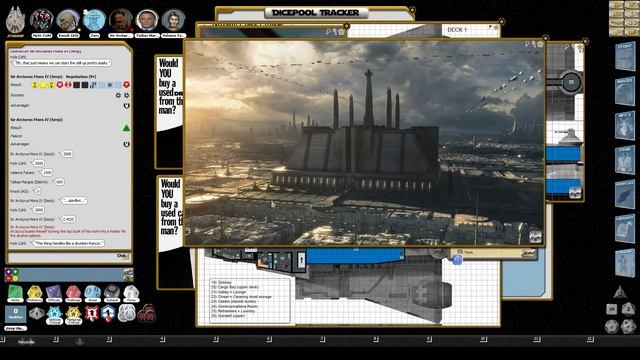Click the yellow star-patterned die icon
This screenshot has height=360, width=640.
click(x=73, y=315)
